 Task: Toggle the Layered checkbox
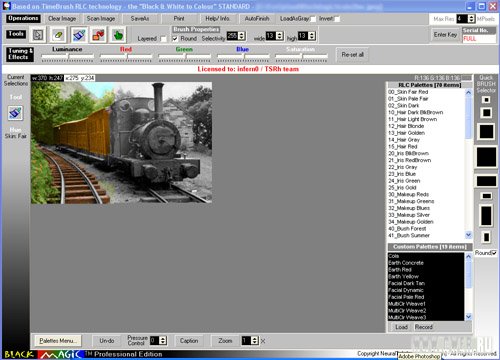163,39
